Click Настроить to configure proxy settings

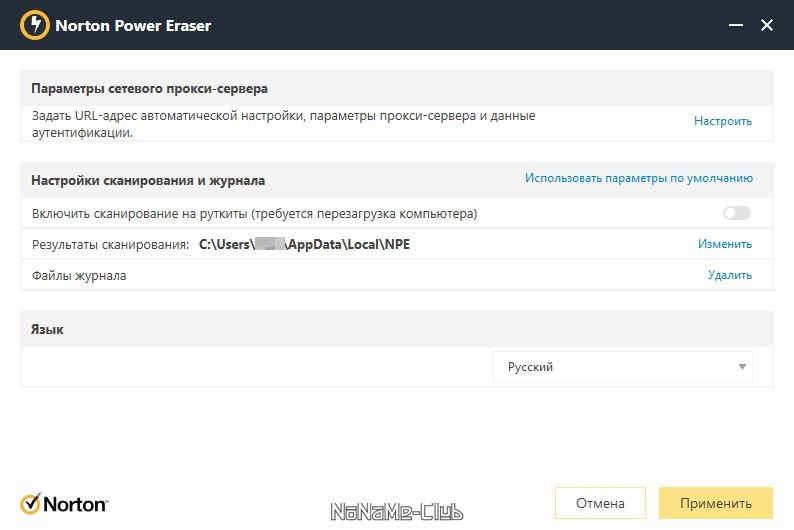722,121
